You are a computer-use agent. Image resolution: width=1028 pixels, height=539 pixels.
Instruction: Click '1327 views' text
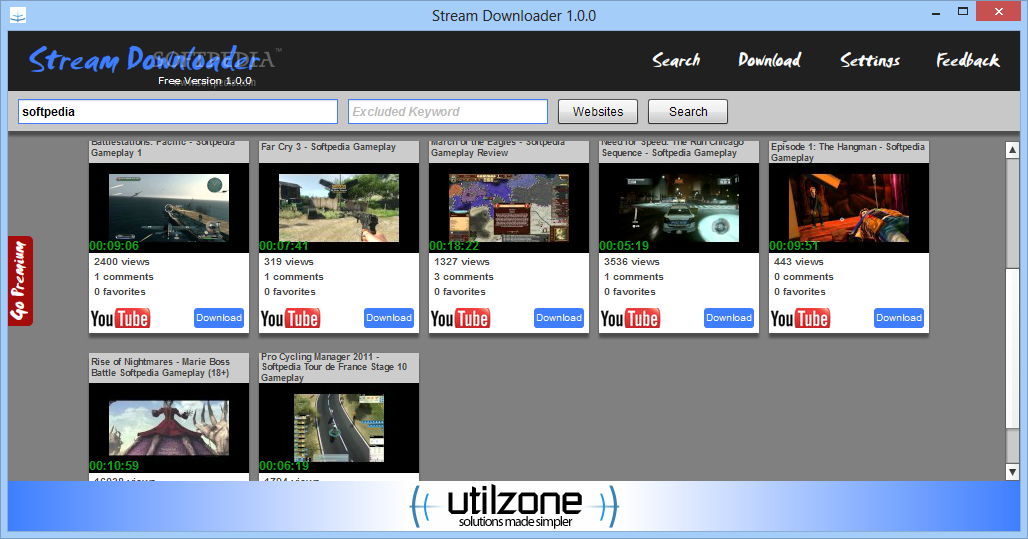[462, 262]
